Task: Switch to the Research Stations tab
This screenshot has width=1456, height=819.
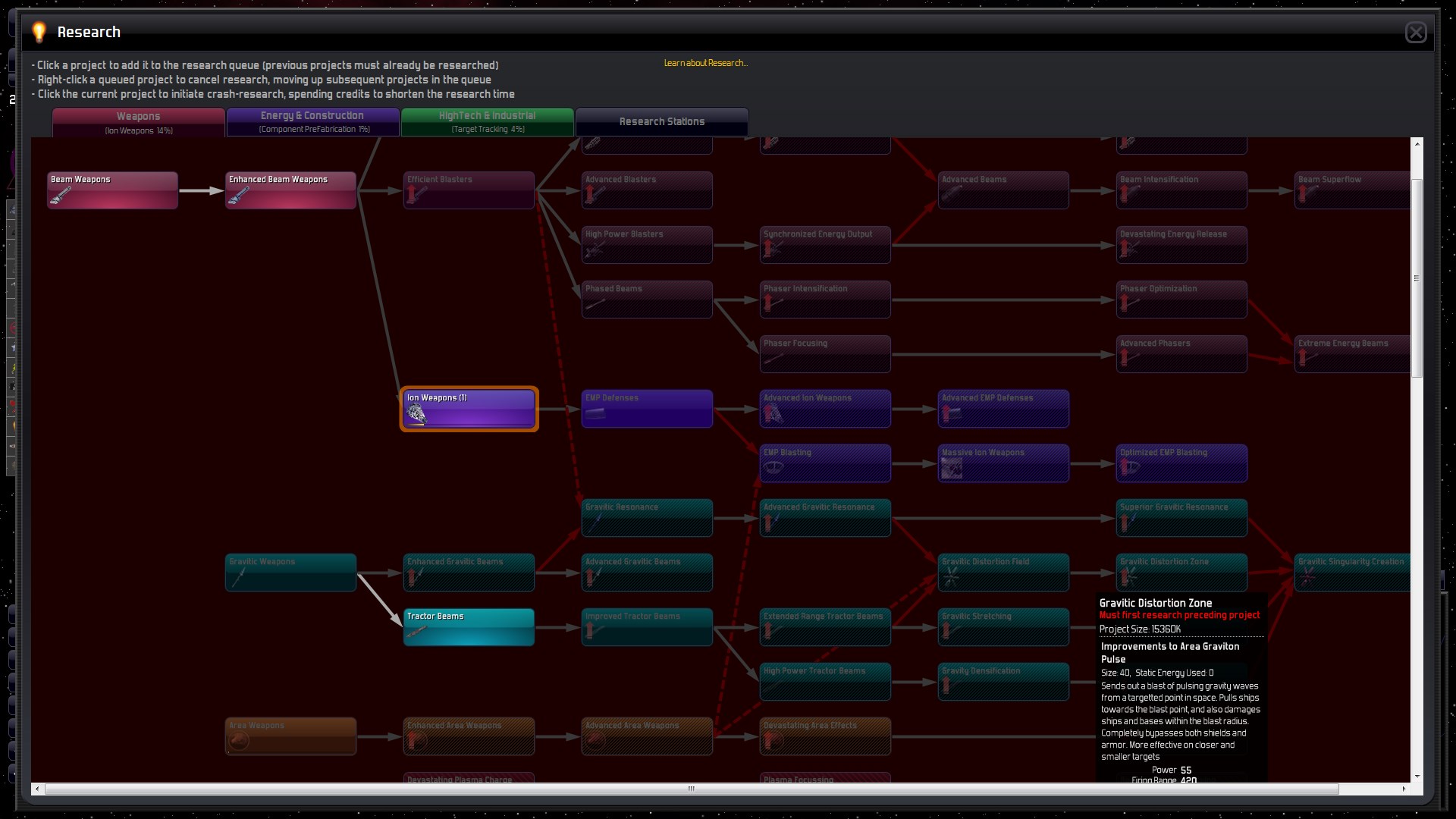Action: pos(661,121)
